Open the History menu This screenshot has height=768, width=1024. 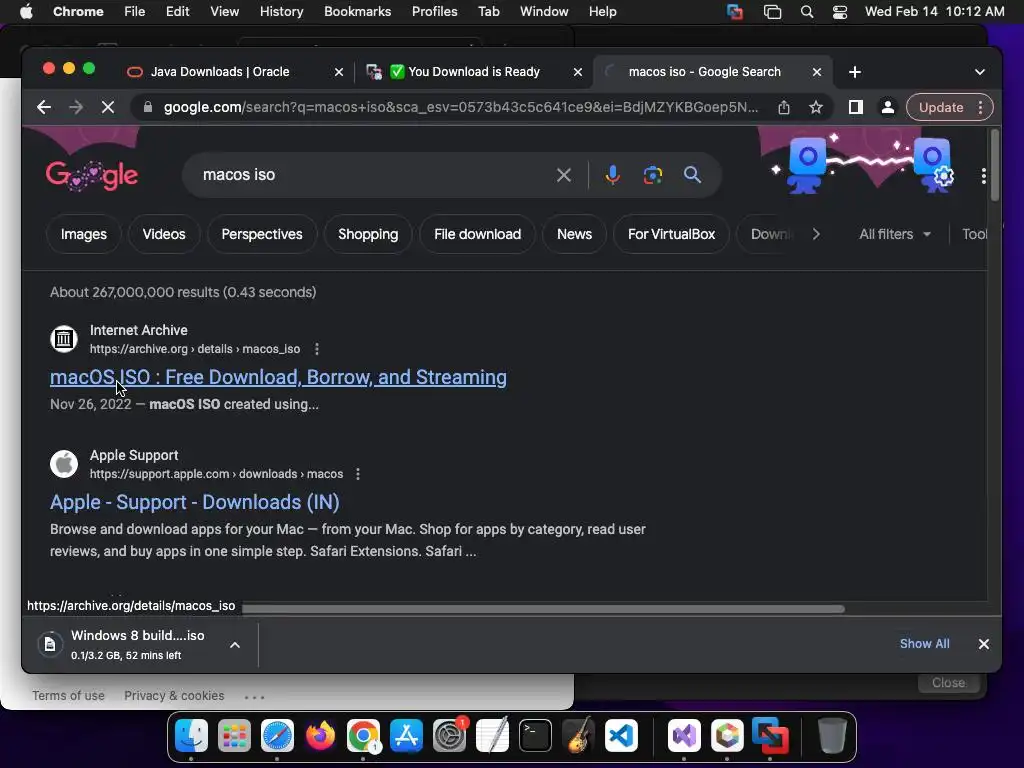pos(281,12)
